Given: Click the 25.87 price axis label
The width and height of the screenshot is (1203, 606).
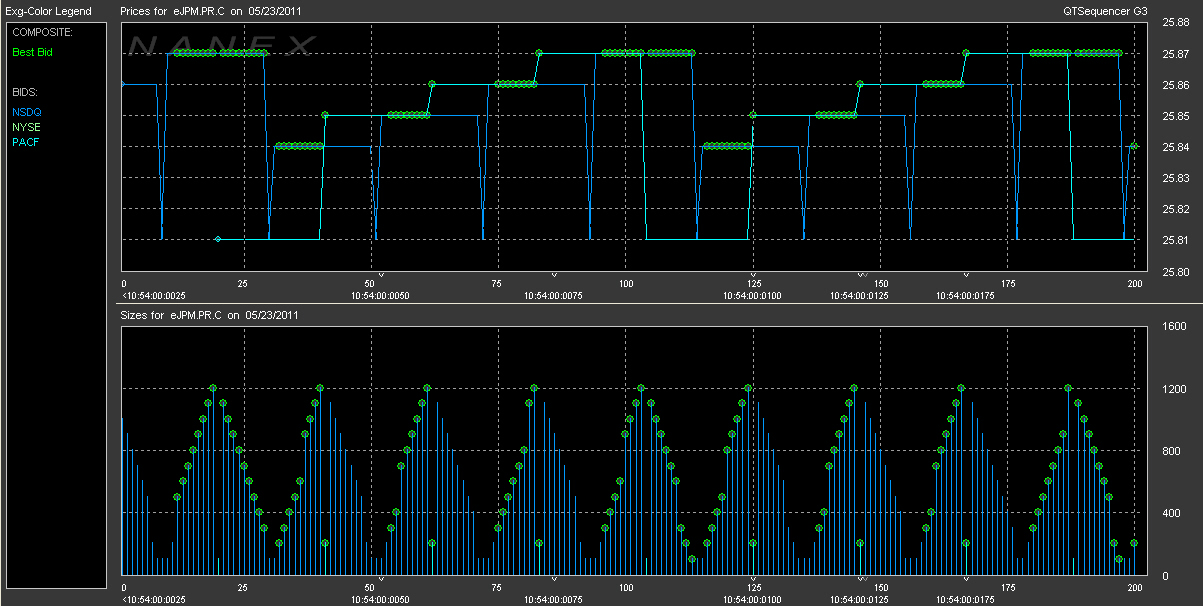Looking at the screenshot, I should pos(1174,54).
